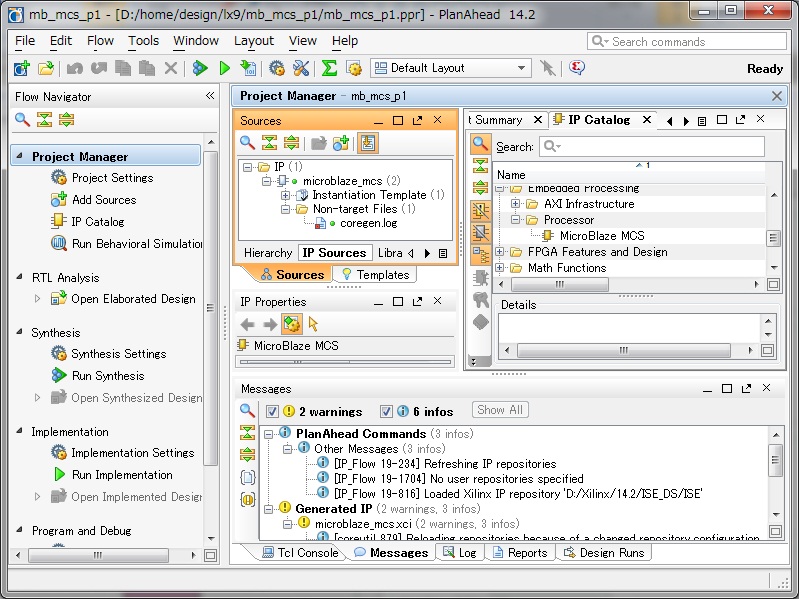Click the red feedback speech bubble icon

[577, 67]
